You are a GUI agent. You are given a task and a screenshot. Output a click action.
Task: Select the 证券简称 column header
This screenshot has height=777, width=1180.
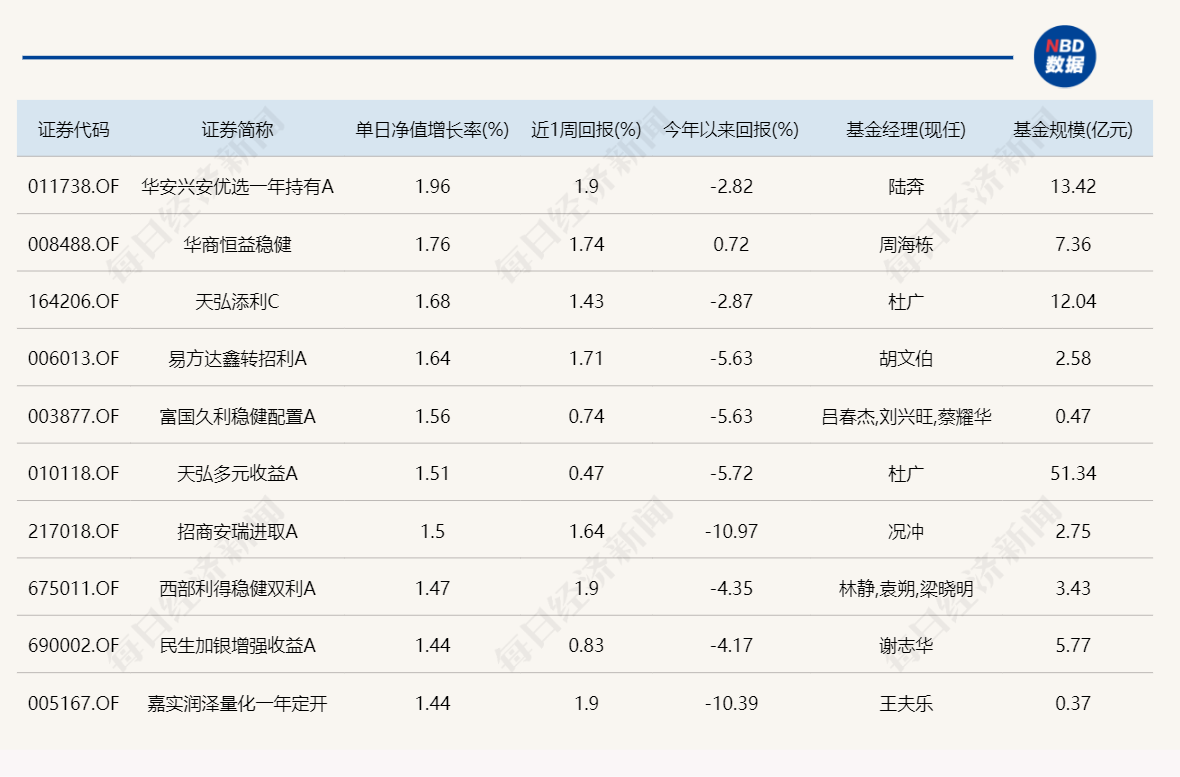click(237, 130)
